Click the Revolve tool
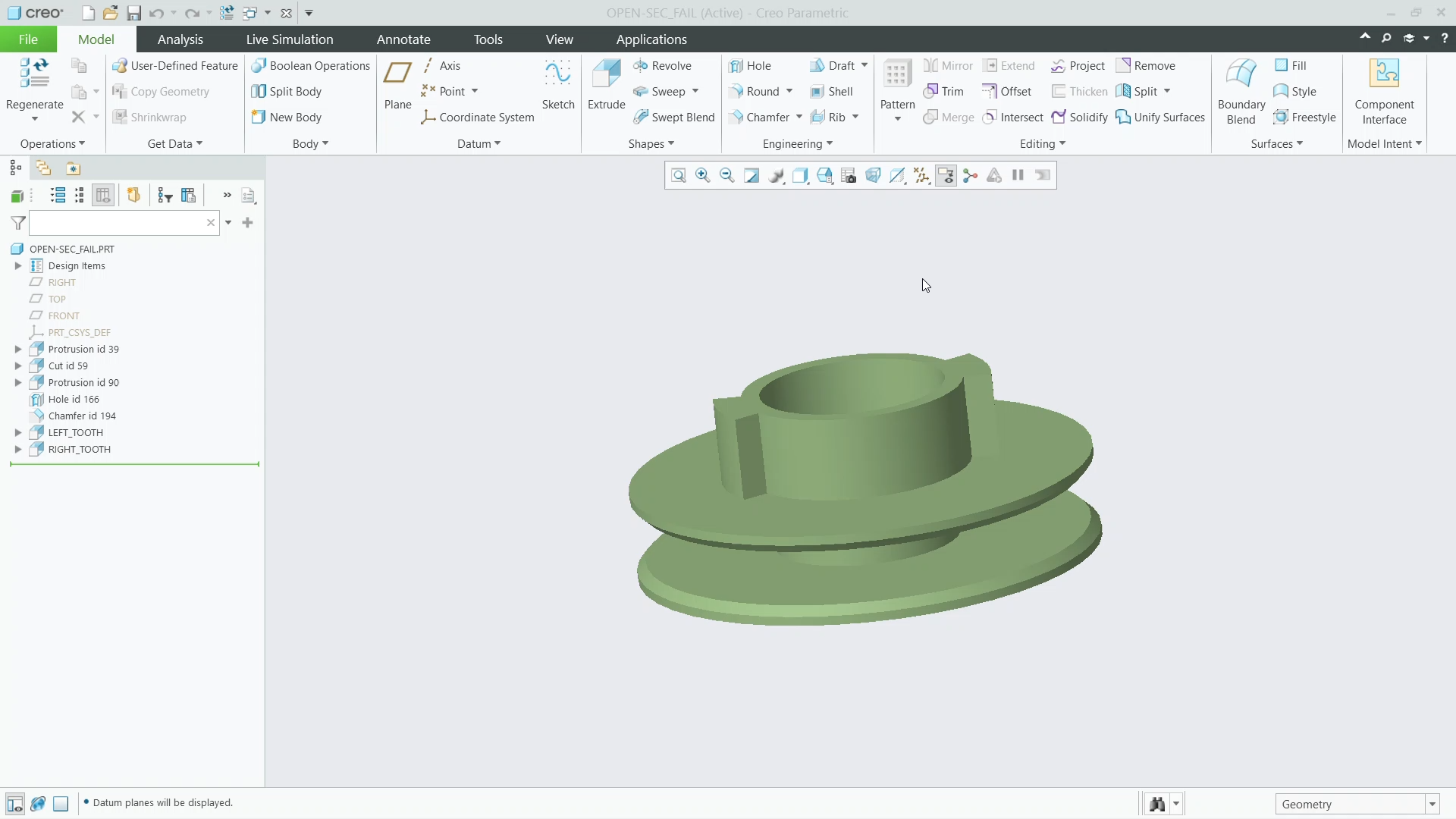This screenshot has height=819, width=1456. click(x=662, y=66)
